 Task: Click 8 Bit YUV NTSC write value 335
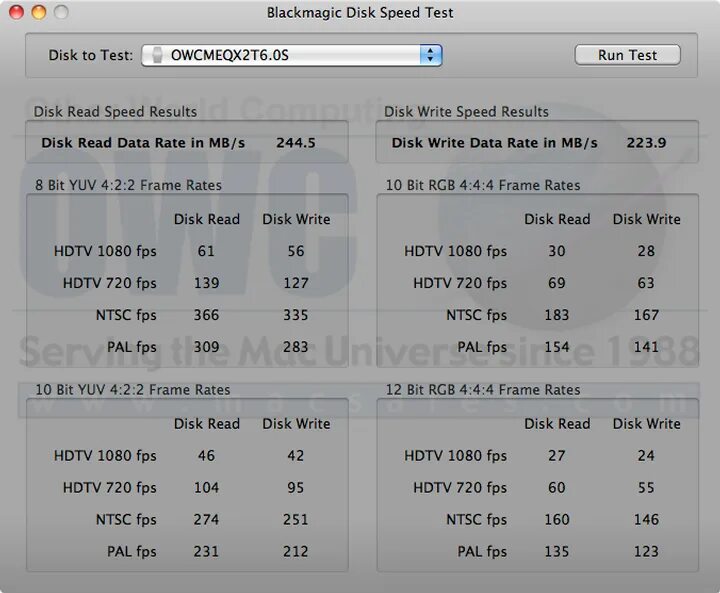tap(296, 315)
